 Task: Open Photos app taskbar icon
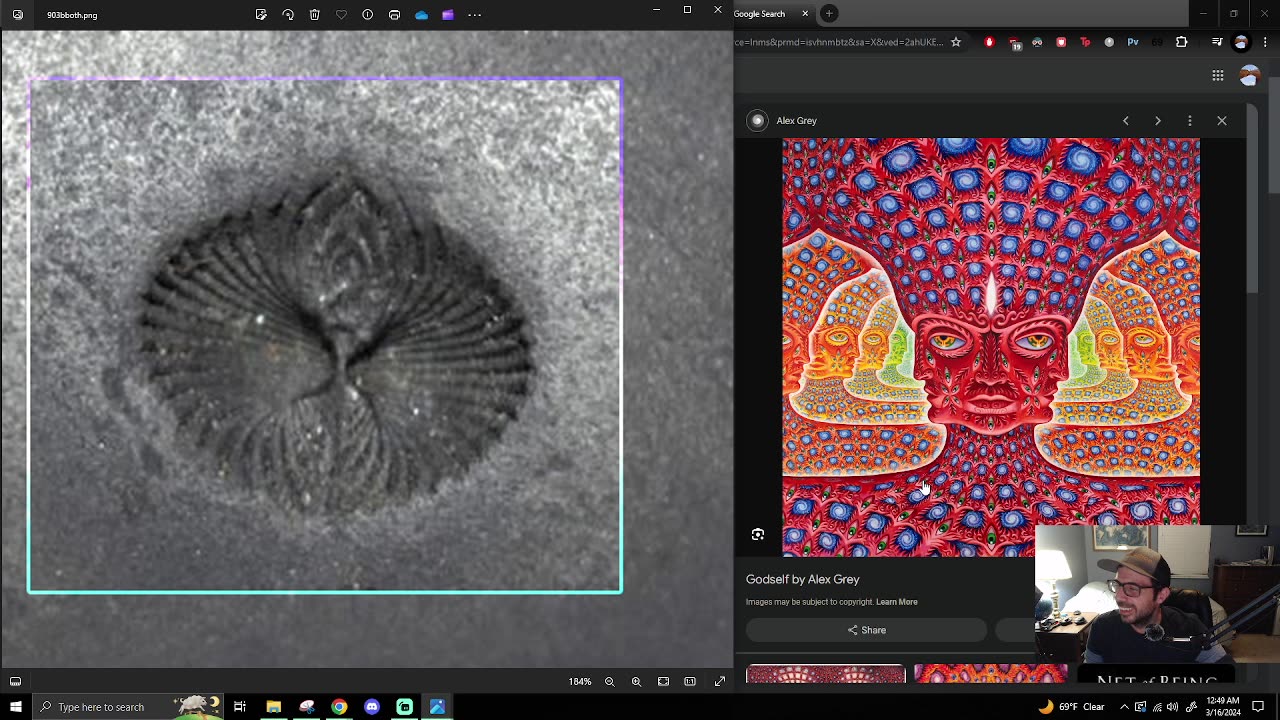(x=437, y=707)
